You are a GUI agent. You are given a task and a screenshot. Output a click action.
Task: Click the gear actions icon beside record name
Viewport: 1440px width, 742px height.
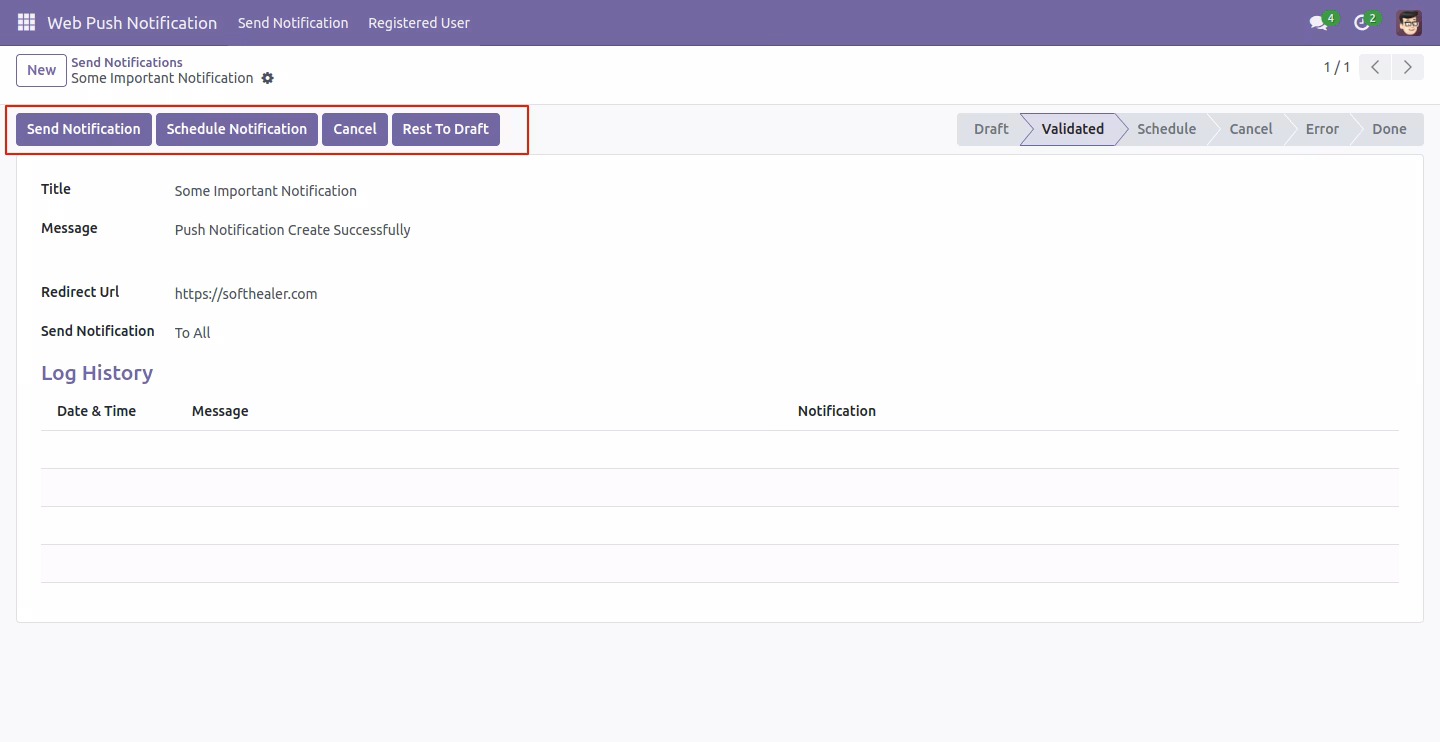(267, 78)
